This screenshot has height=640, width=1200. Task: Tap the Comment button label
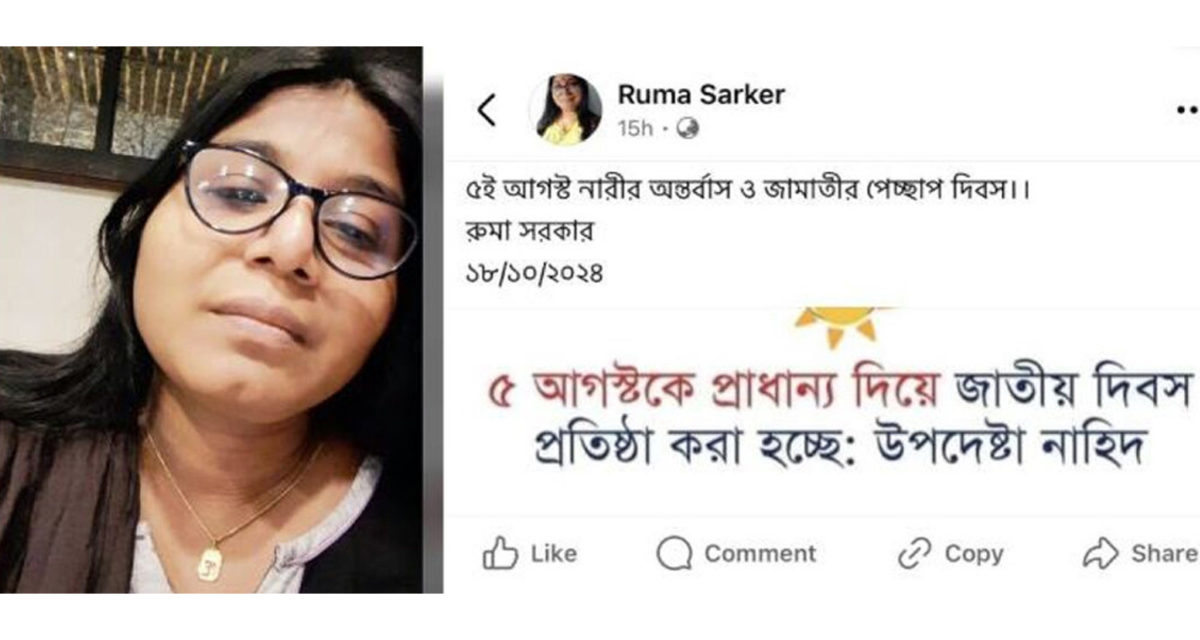coord(760,553)
